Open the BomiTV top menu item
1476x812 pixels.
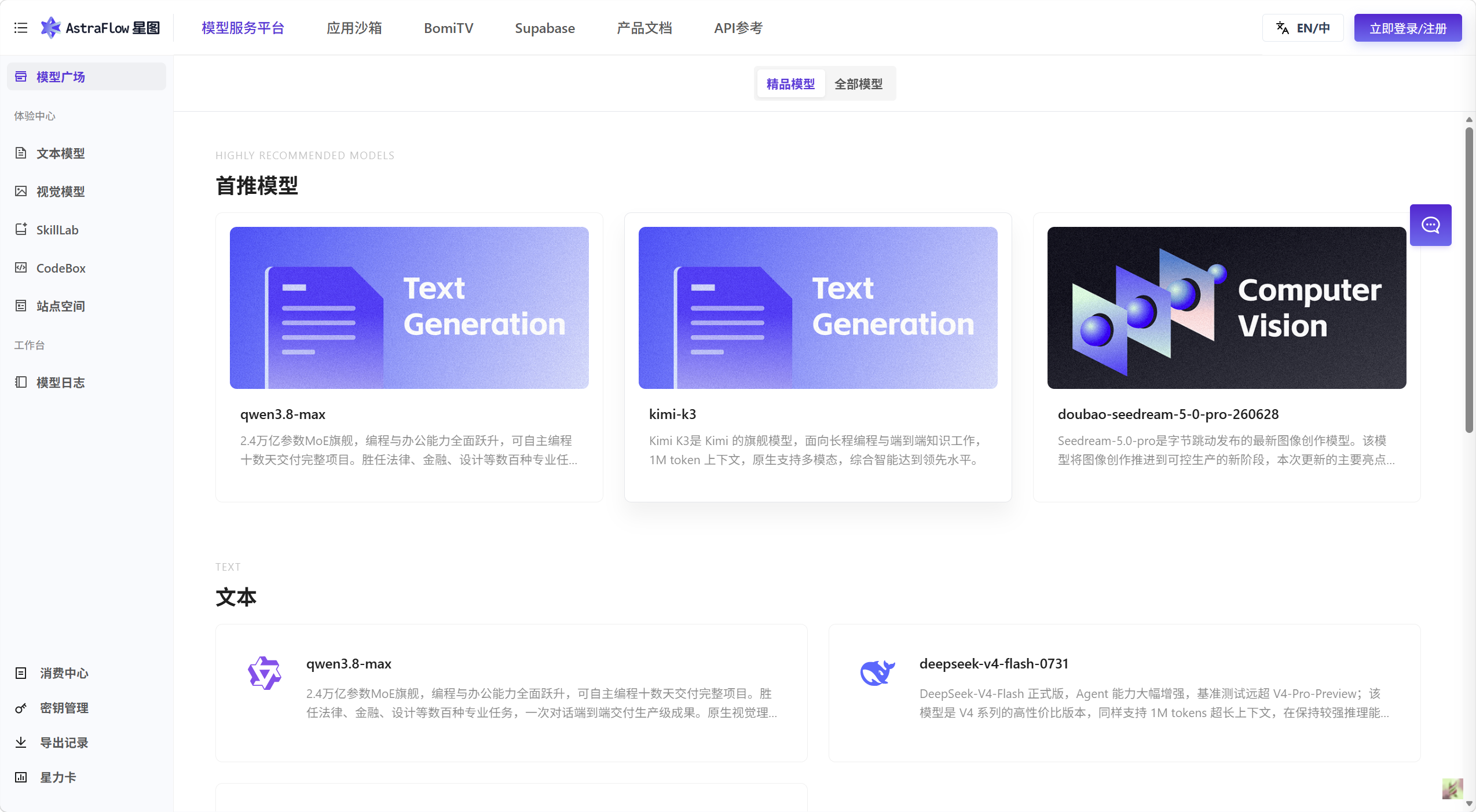pyautogui.click(x=448, y=28)
